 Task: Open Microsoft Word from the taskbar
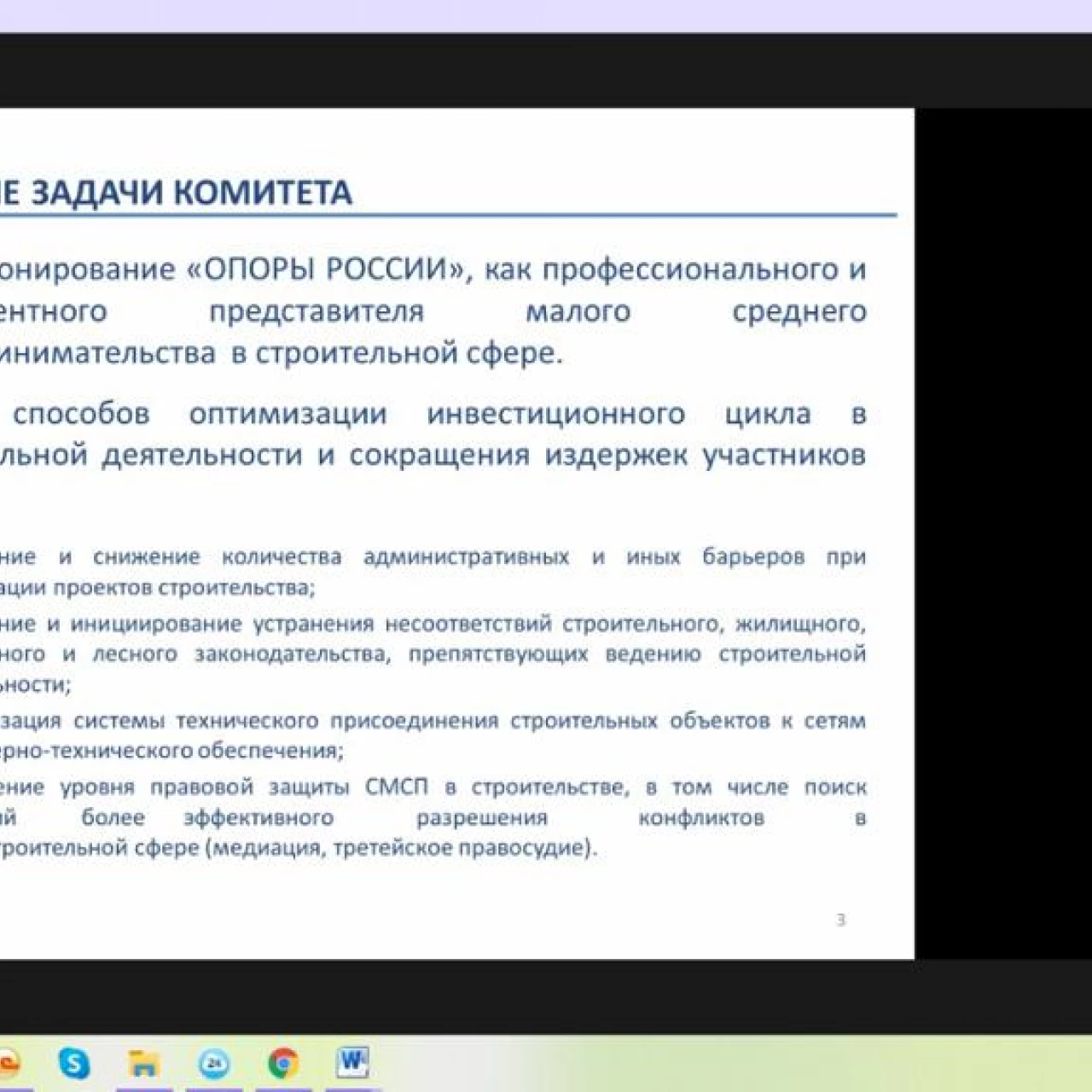351,1063
